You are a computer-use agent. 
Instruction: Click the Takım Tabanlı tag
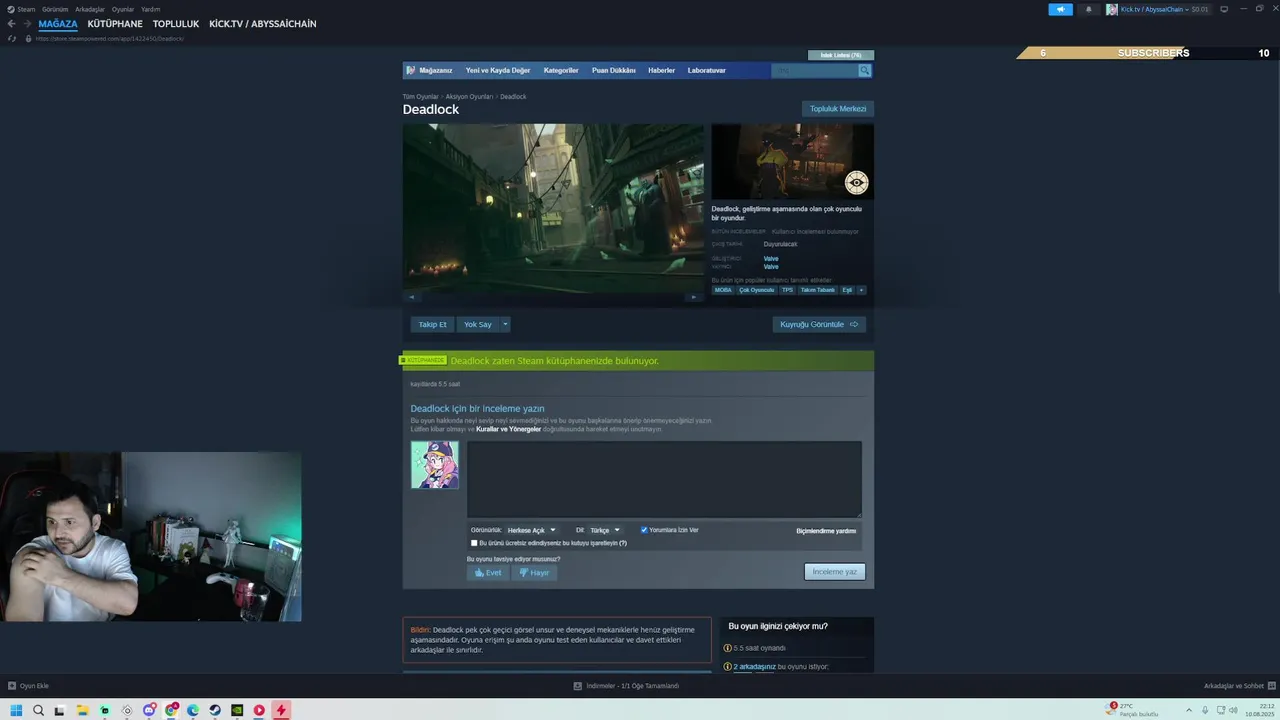818,290
